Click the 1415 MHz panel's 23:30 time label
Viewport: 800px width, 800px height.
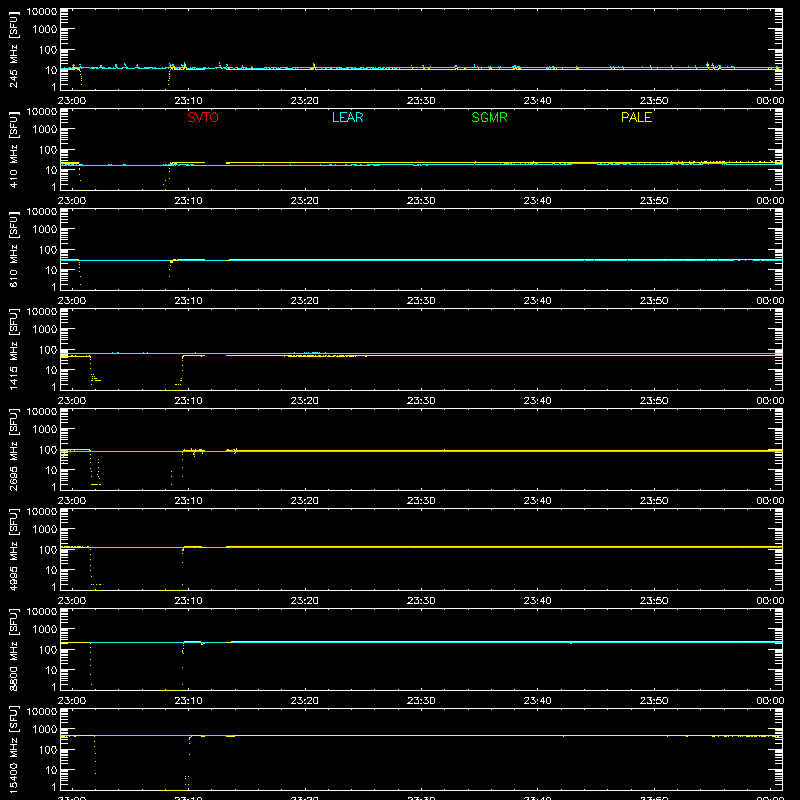(421, 401)
